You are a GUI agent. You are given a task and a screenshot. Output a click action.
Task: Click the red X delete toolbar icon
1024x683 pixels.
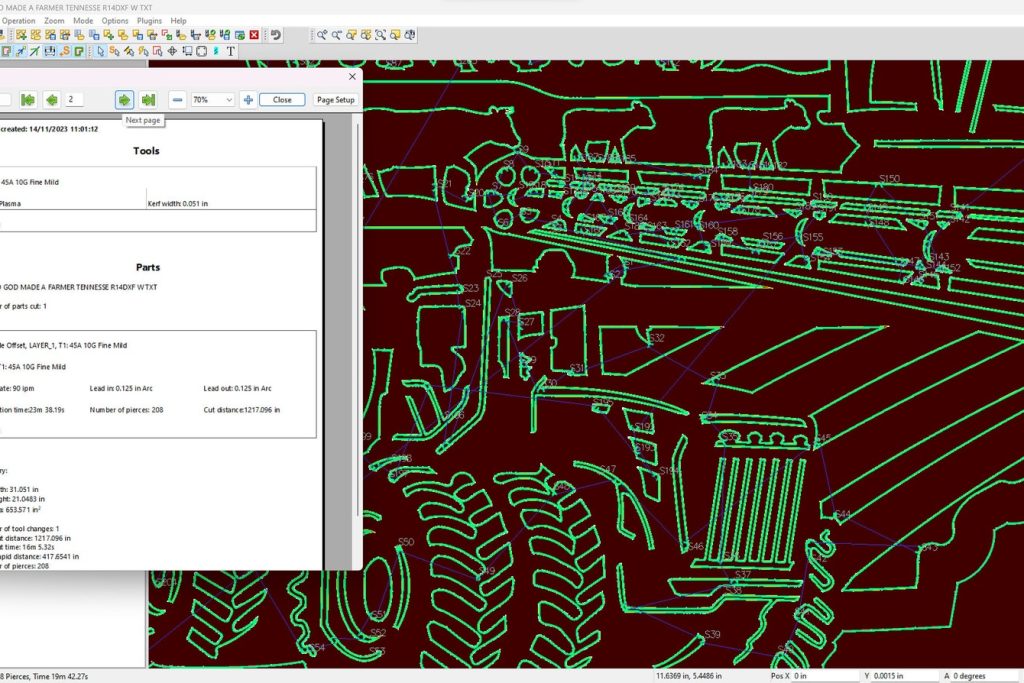point(254,35)
